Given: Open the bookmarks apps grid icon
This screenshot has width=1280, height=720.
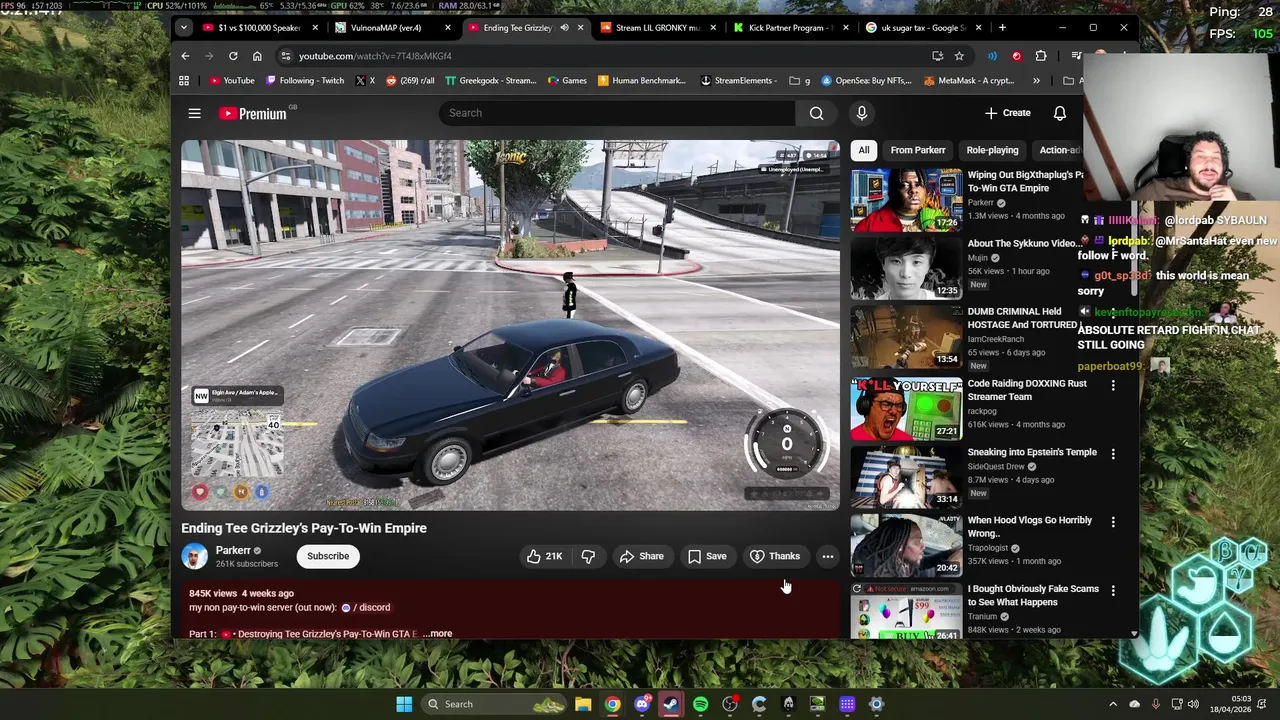Looking at the screenshot, I should click(184, 81).
